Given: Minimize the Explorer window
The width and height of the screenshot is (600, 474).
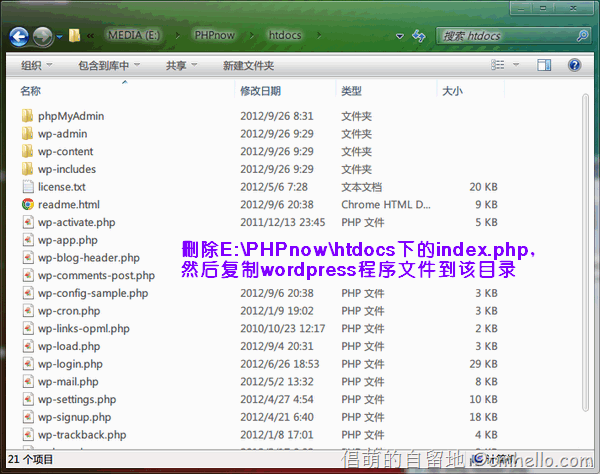Looking at the screenshot, I should (x=522, y=8).
